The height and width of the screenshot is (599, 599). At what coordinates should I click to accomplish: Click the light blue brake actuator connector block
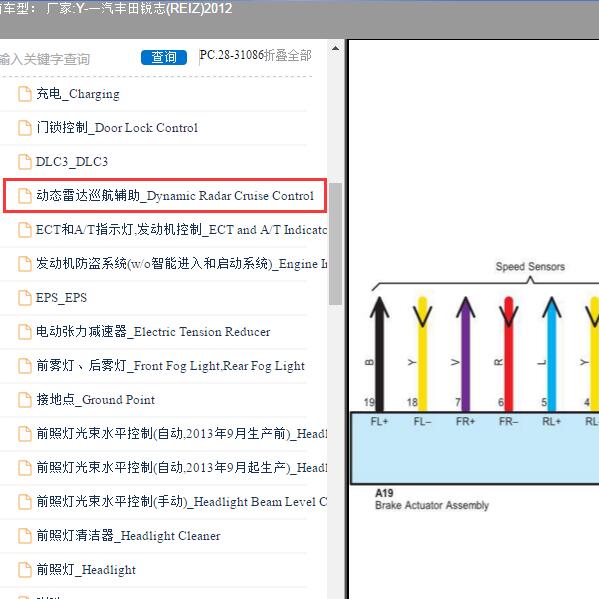point(474,448)
